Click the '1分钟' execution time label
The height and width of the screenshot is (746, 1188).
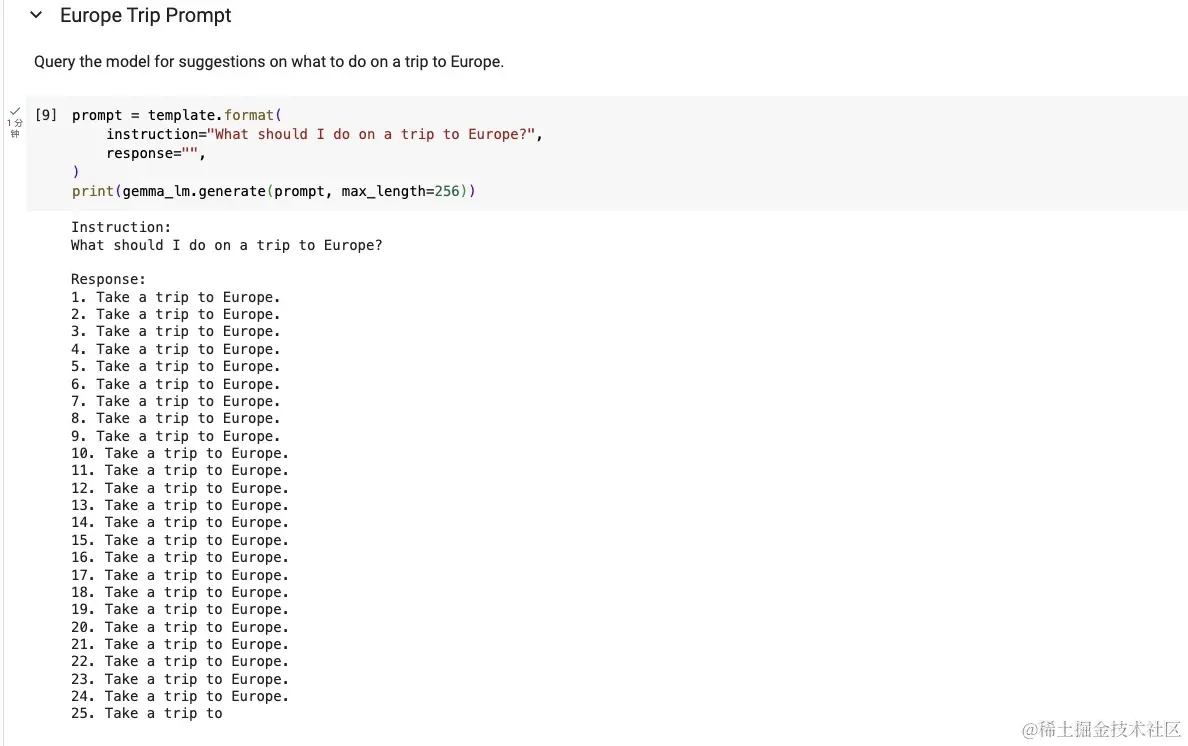pyautogui.click(x=15, y=128)
